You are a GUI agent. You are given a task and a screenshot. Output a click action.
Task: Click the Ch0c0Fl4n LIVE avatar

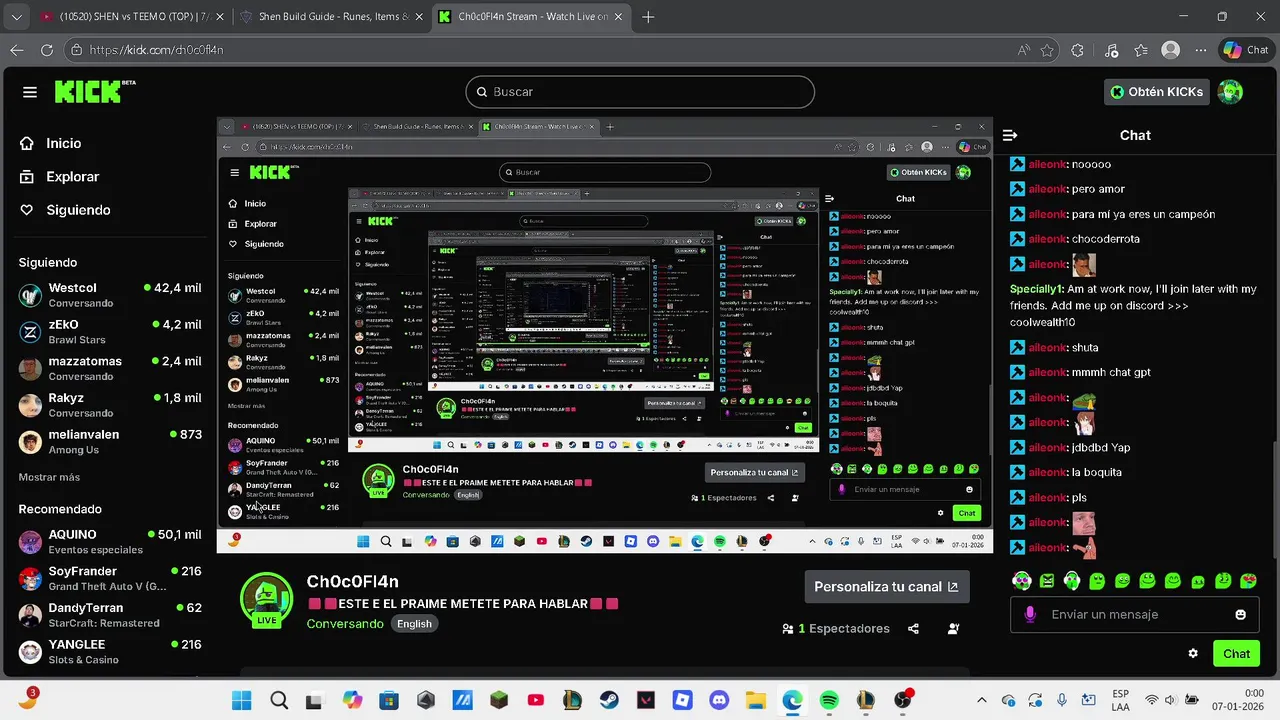coord(266,600)
